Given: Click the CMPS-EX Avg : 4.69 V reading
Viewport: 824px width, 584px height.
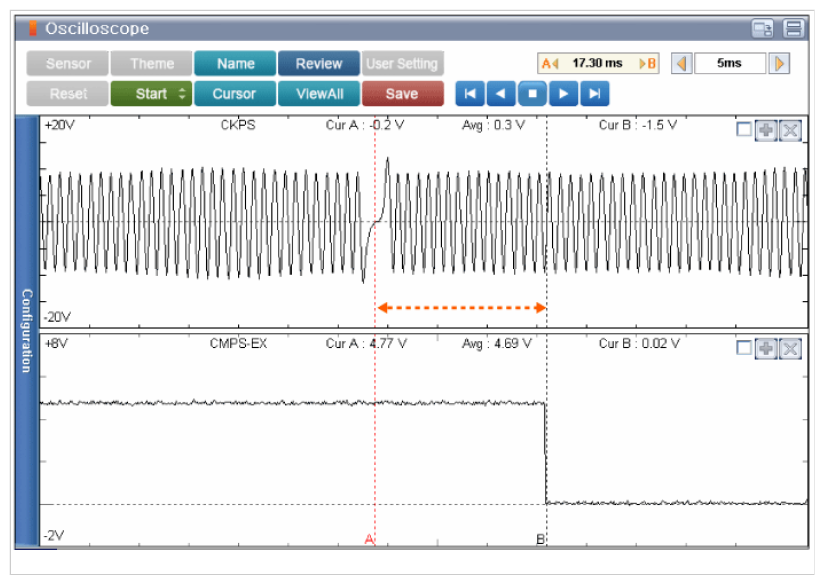Looking at the screenshot, I should click(497, 344).
